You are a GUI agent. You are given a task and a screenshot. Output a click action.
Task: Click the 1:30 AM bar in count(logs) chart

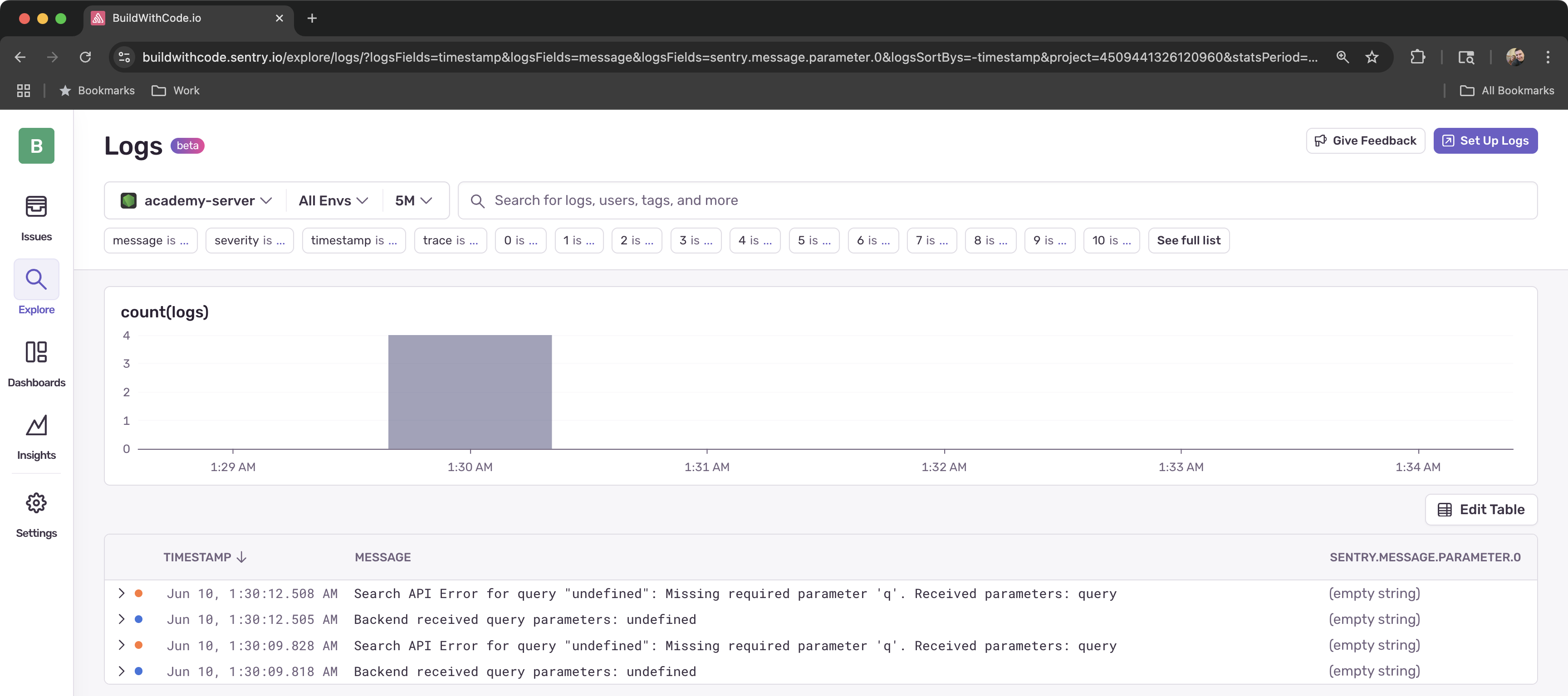coord(470,392)
